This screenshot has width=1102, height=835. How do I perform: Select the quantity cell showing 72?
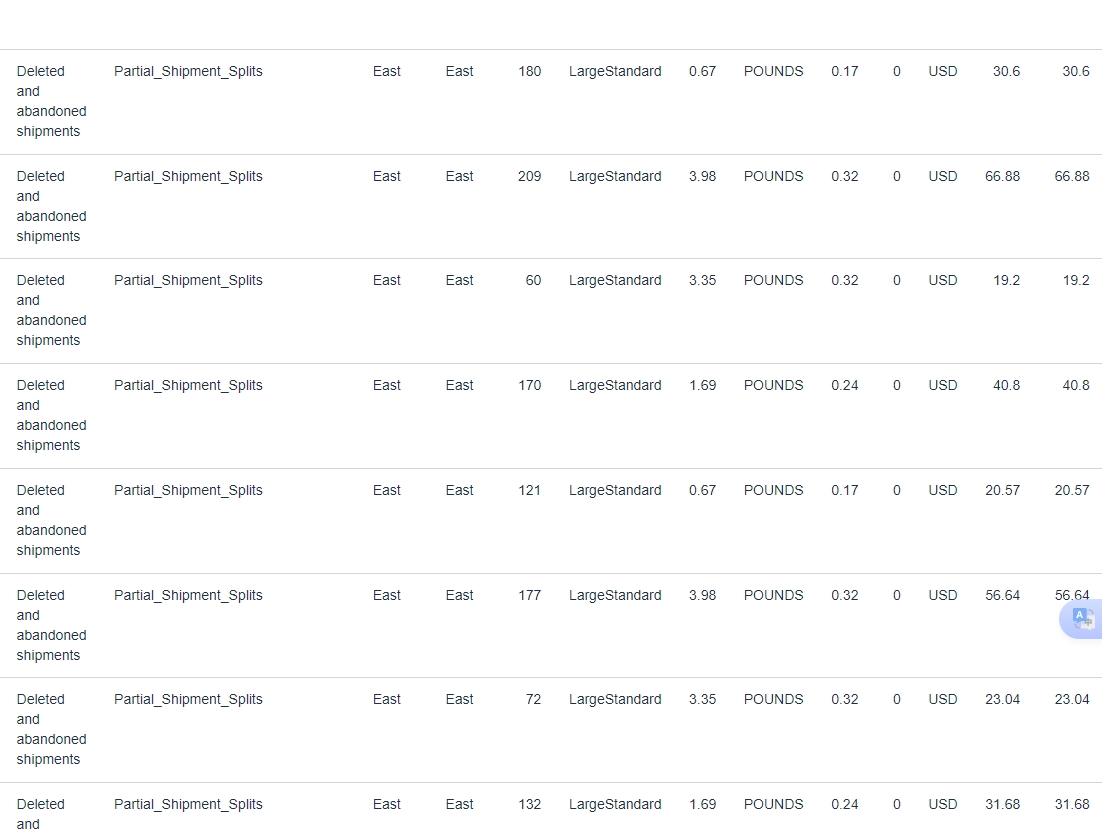click(533, 699)
